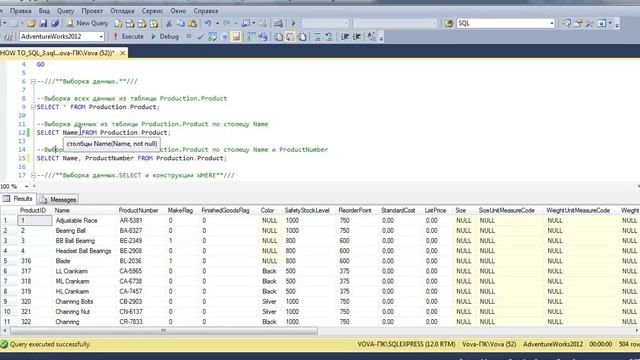This screenshot has width=640, height=360.
Task: Open file with the folder icon
Action: [x=31, y=23]
